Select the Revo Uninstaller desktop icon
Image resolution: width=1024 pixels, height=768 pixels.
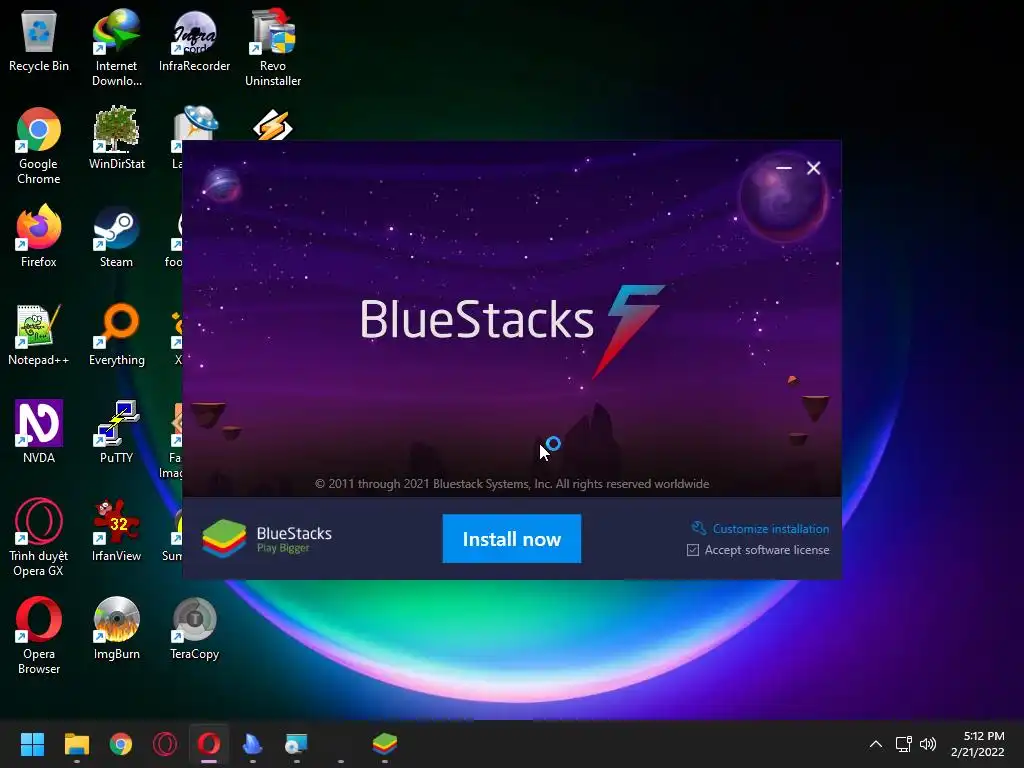273,48
